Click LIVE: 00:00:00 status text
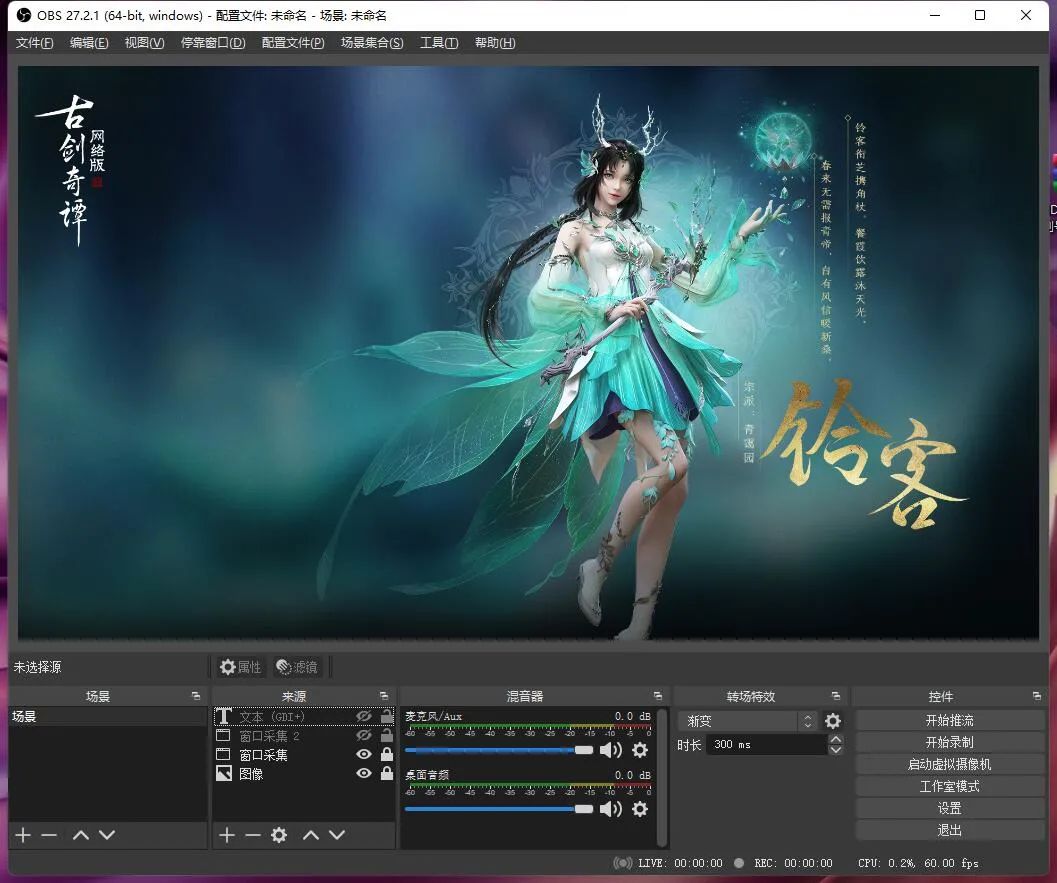 [x=680, y=863]
